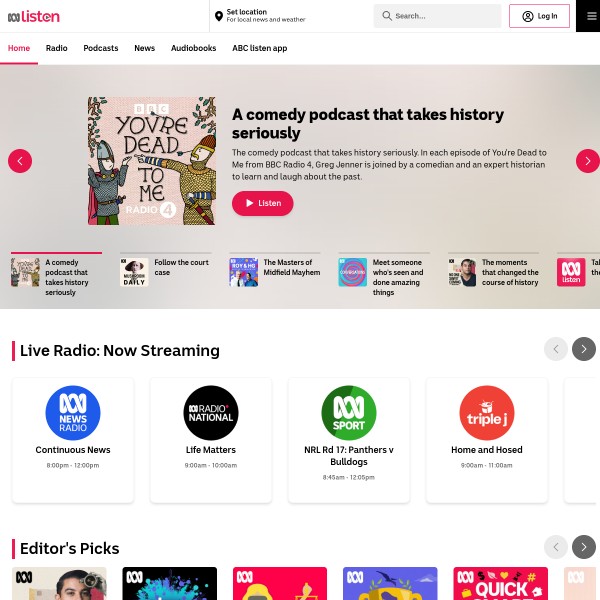Show next Editor's Picks items

(x=584, y=547)
